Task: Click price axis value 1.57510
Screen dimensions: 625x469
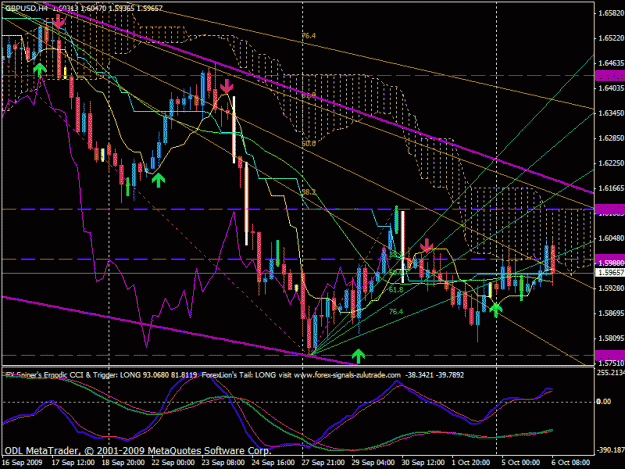Action: (x=611, y=363)
